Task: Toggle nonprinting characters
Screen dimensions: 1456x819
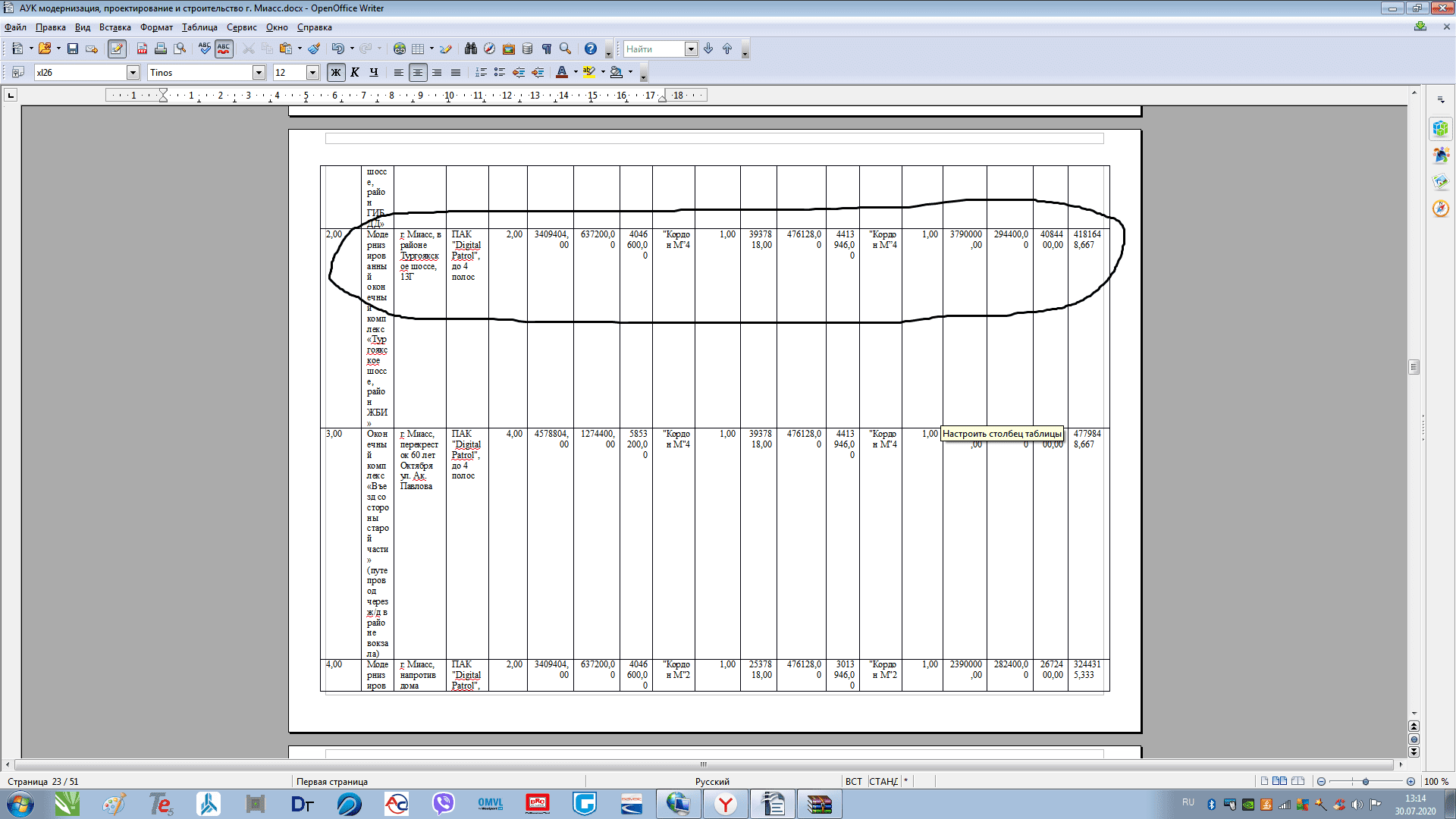Action: [547, 49]
